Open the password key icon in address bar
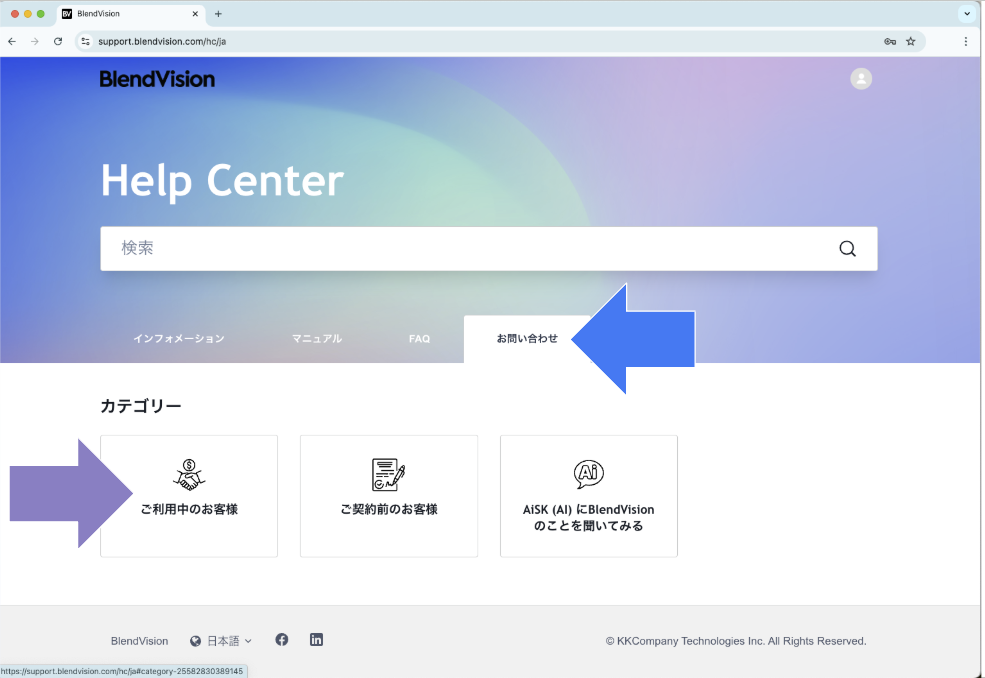Viewport: 985px width, 678px height. tap(890, 41)
